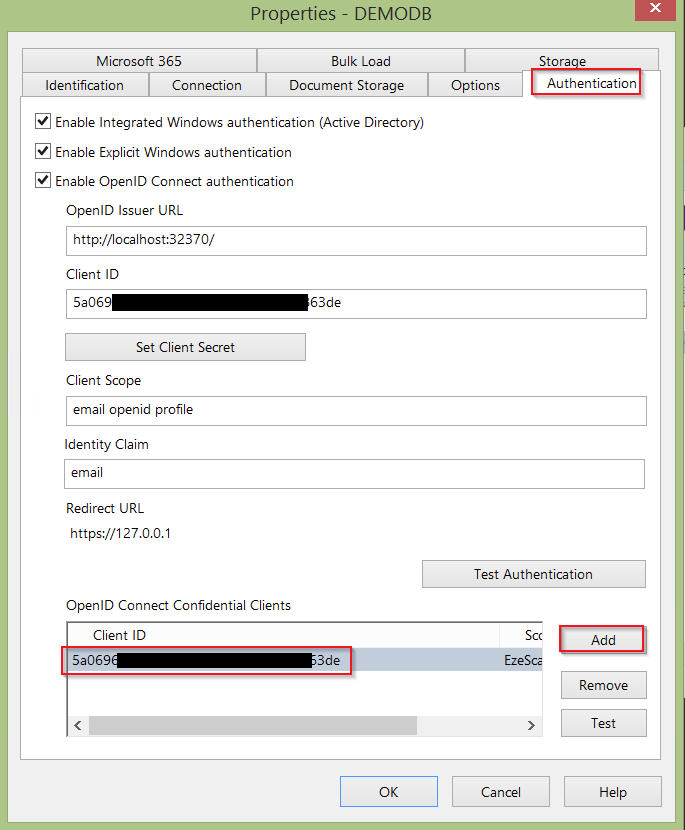
Task: Go to the Identification tab
Action: (x=85, y=85)
